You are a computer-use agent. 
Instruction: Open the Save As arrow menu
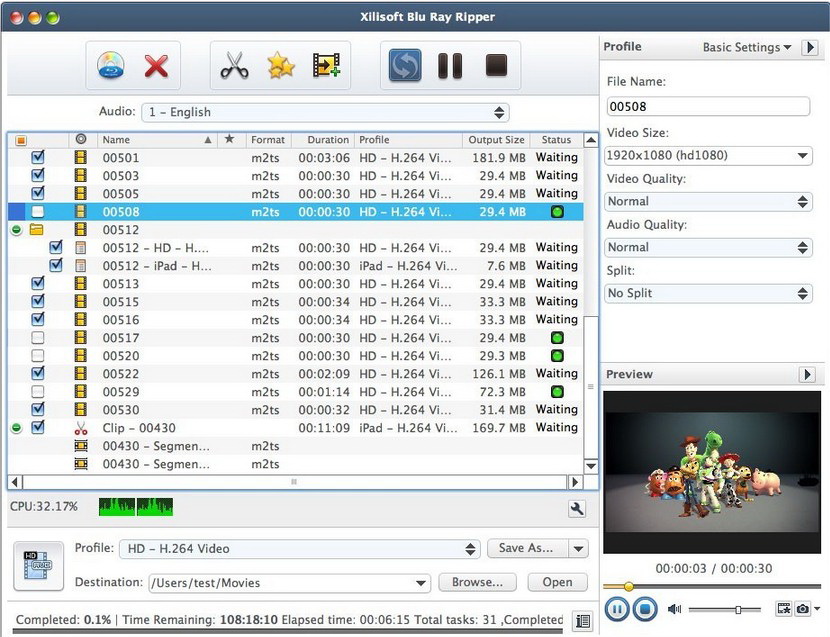(579, 549)
